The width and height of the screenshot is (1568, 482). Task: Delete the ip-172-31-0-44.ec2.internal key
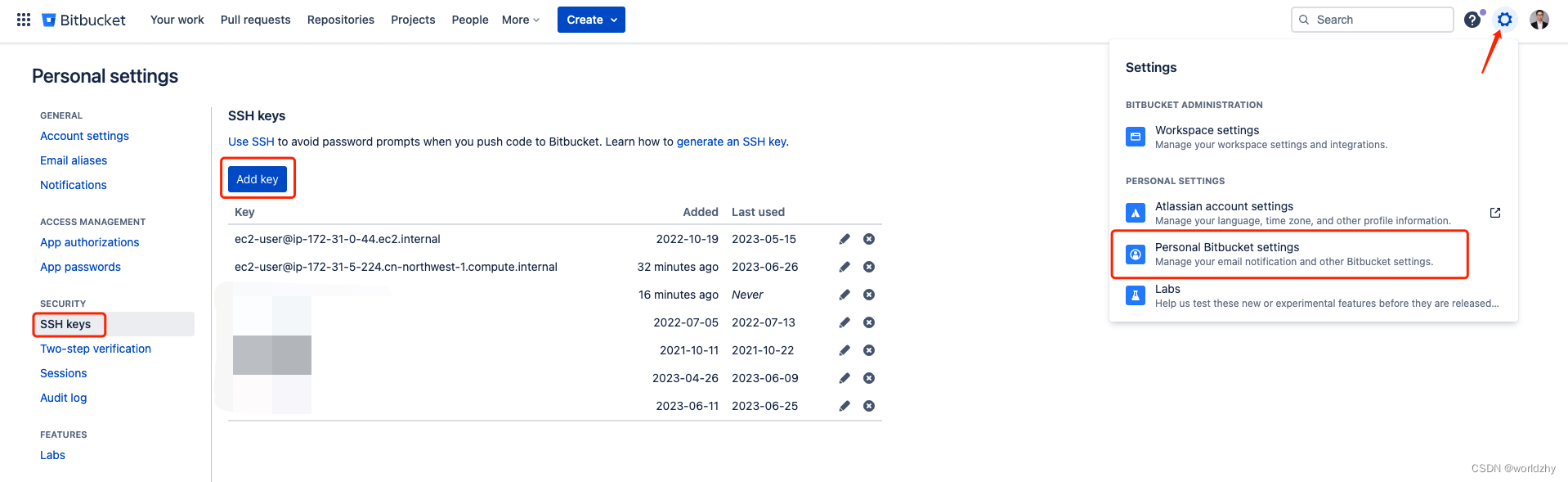(869, 239)
